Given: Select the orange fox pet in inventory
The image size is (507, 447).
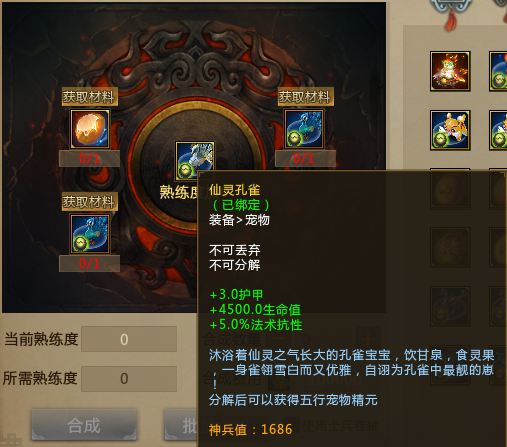Looking at the screenshot, I should coord(450,130).
